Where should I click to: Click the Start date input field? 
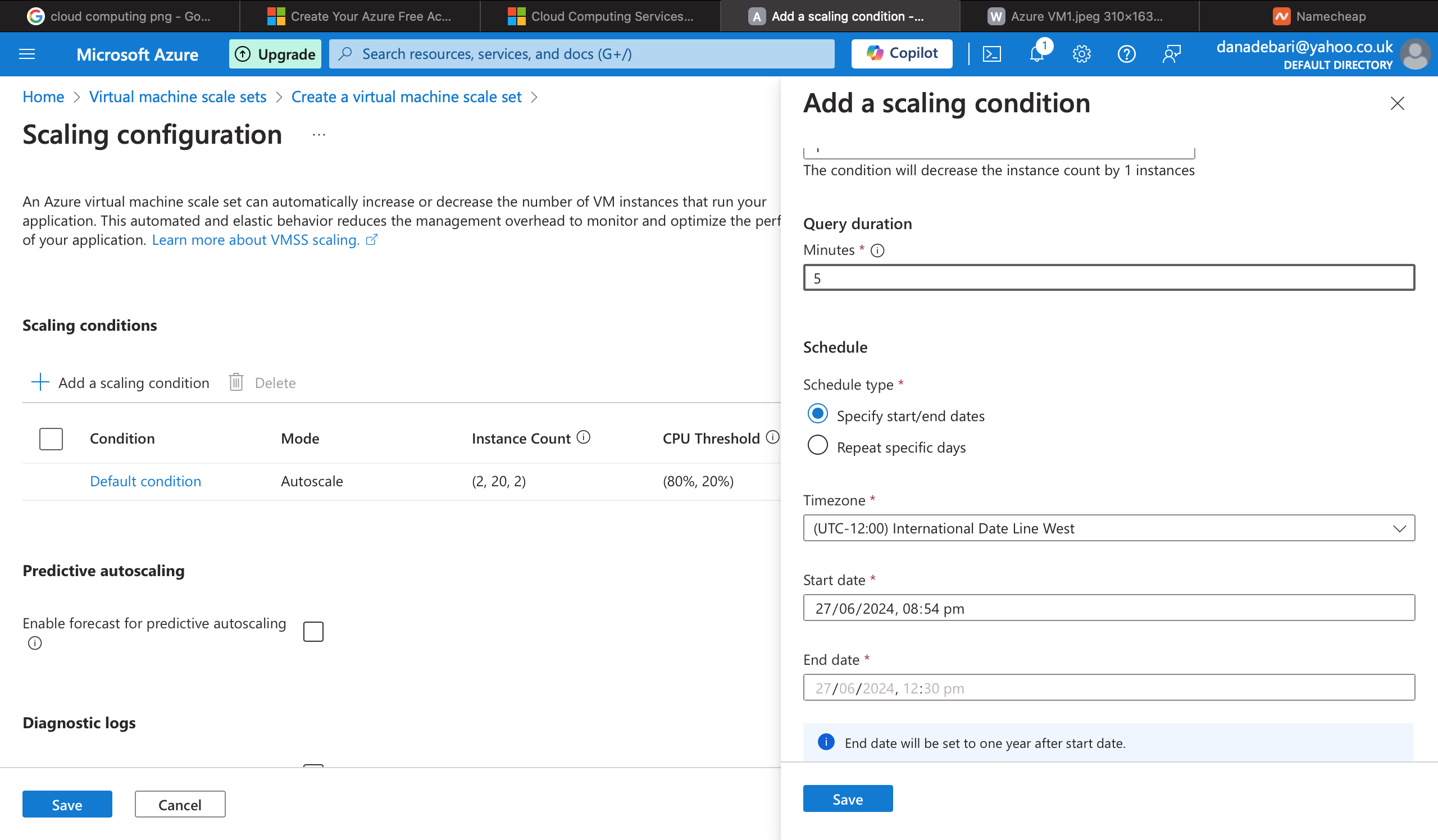[1108, 608]
